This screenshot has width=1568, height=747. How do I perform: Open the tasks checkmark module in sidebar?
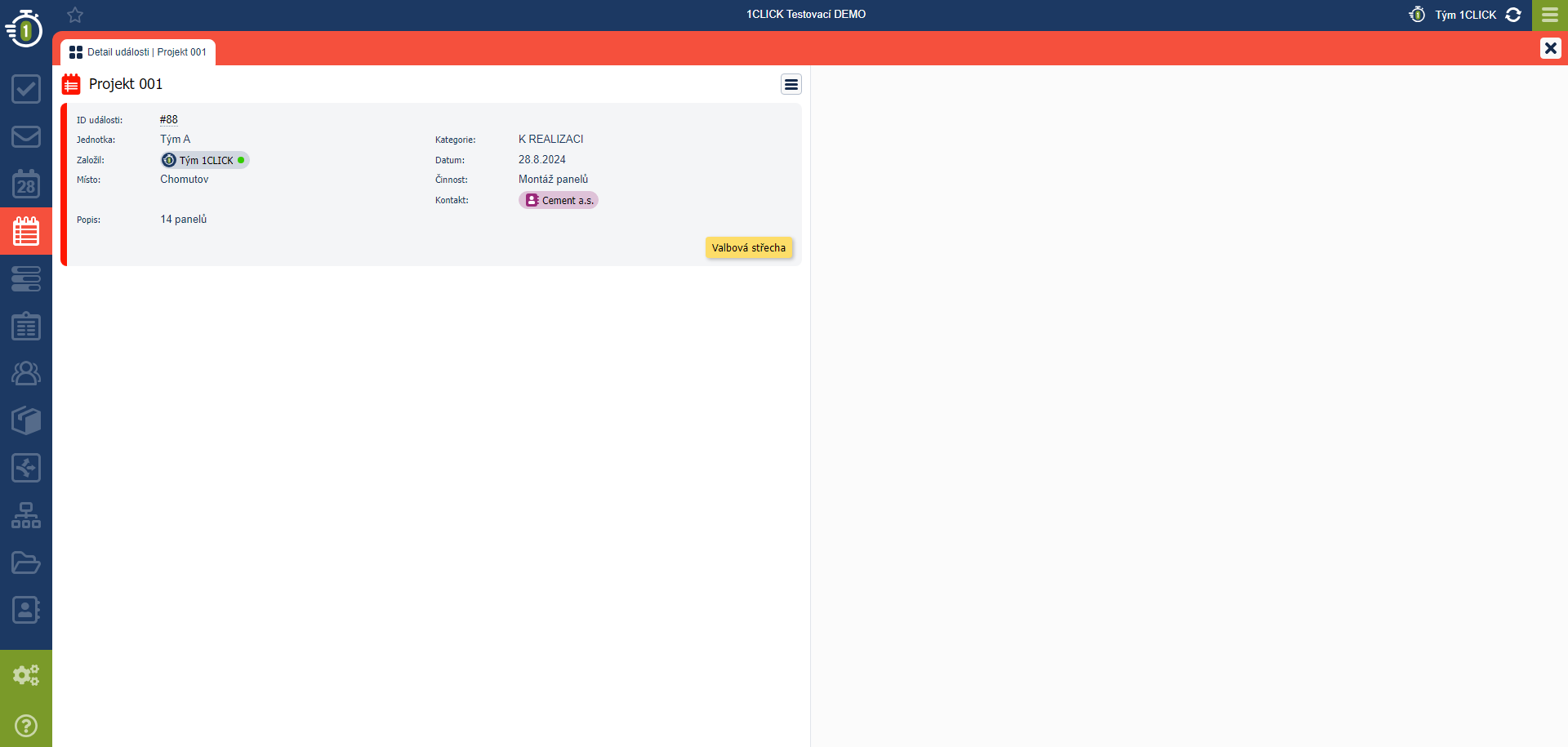click(x=26, y=89)
